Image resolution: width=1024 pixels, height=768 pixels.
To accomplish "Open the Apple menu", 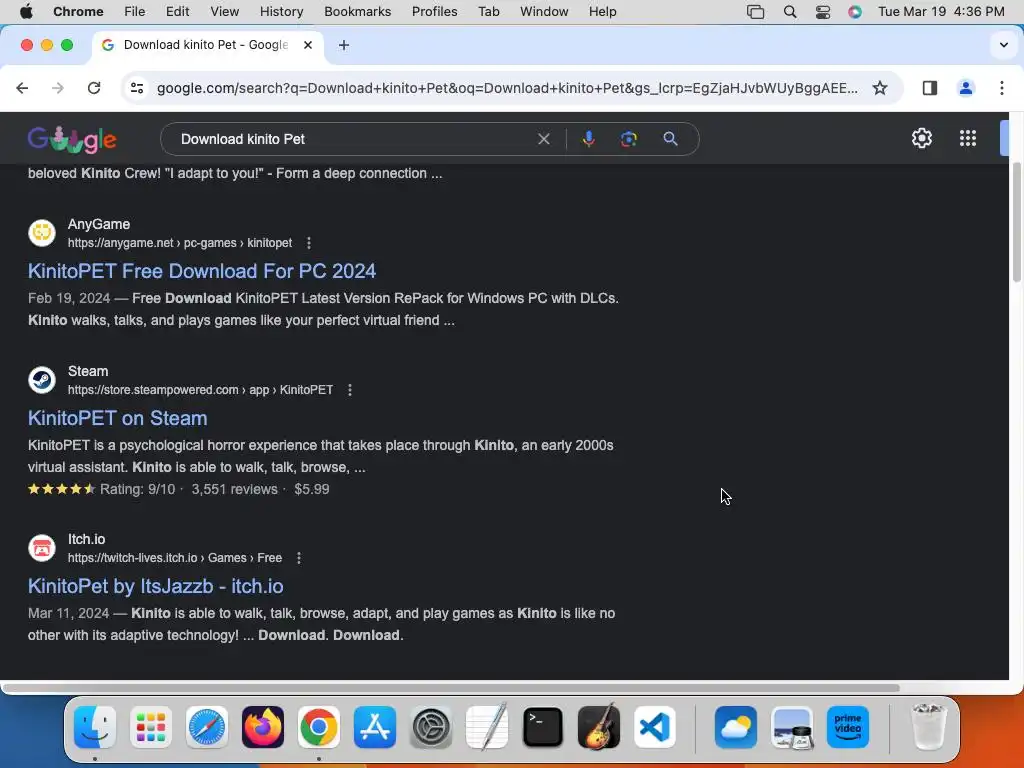I will (26, 12).
